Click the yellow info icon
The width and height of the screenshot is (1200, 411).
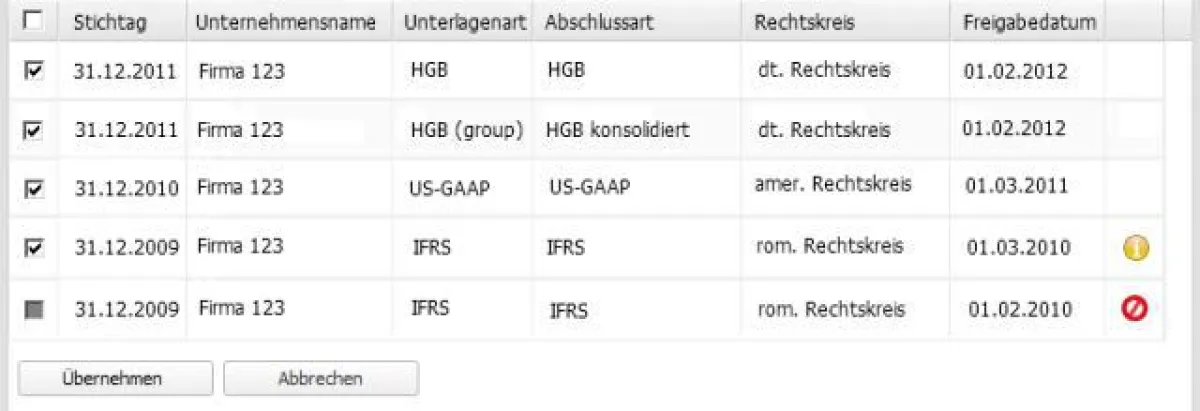point(1135,249)
